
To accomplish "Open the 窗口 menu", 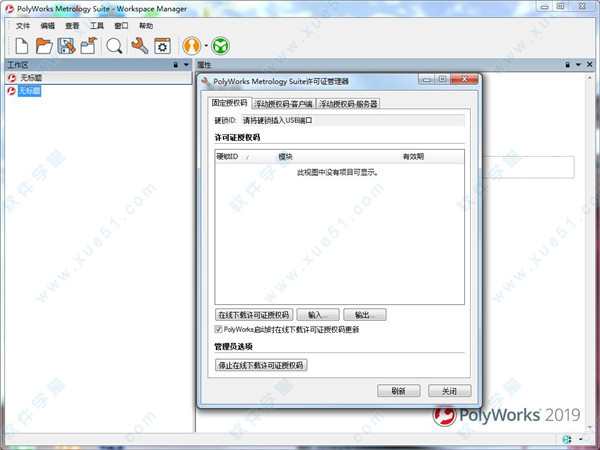I will [121, 26].
